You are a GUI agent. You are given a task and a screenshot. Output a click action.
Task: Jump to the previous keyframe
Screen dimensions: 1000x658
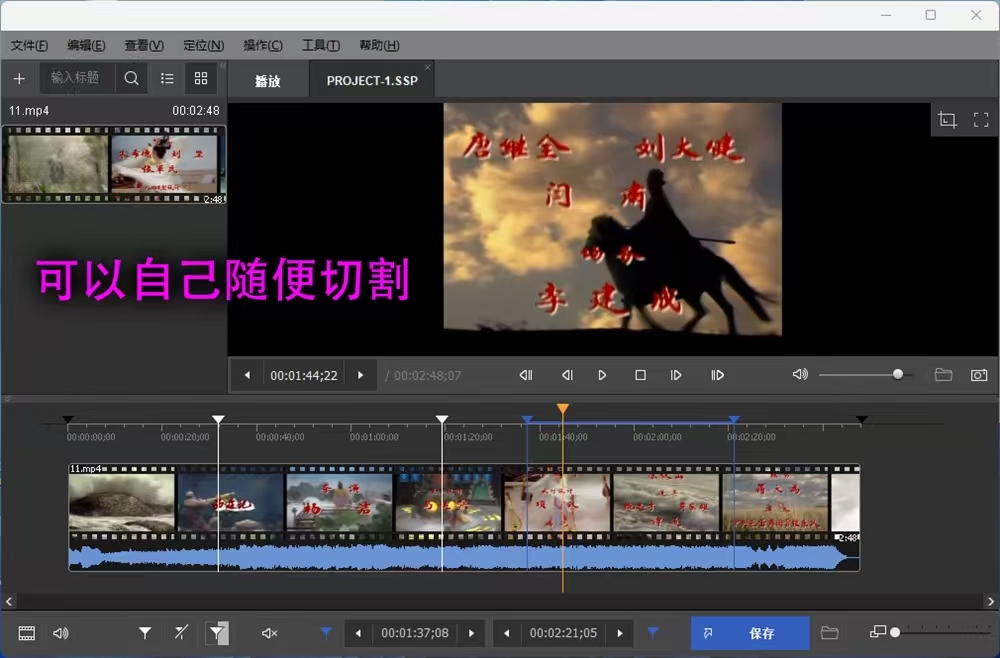[526, 376]
